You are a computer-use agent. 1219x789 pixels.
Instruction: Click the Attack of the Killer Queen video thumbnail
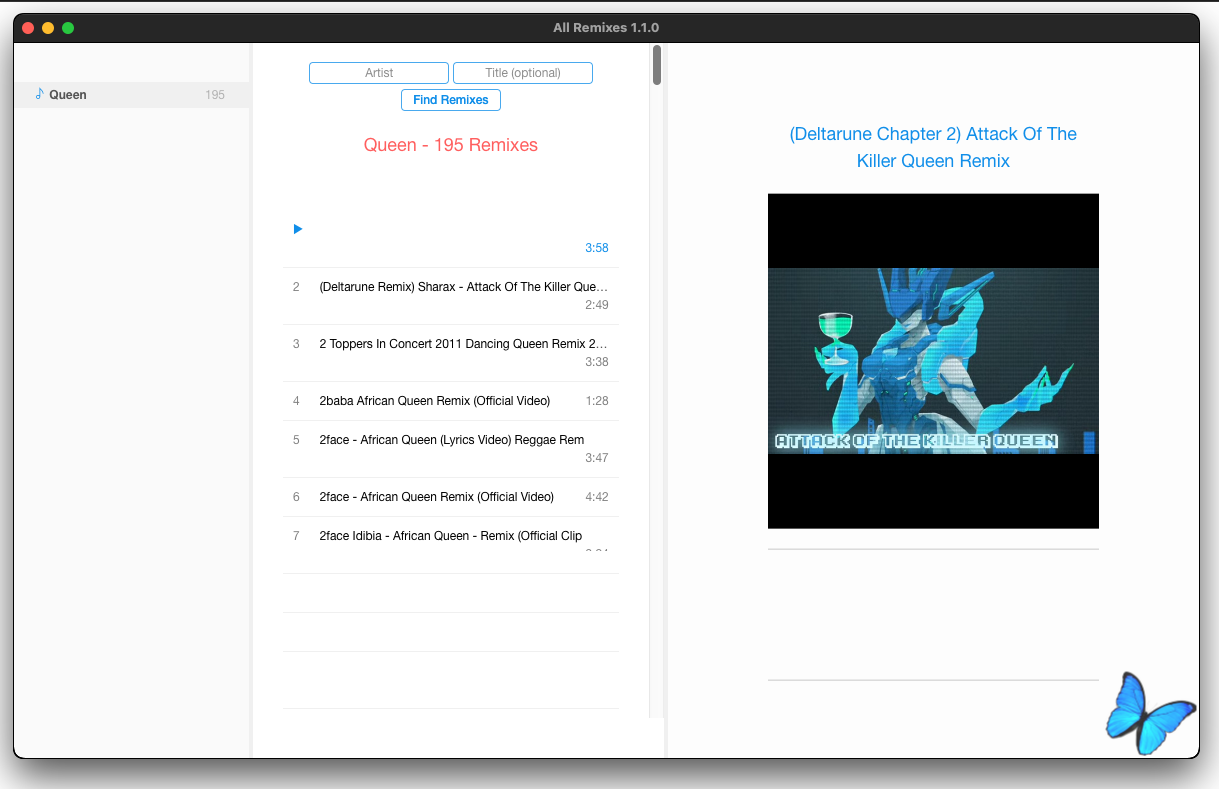pos(933,361)
